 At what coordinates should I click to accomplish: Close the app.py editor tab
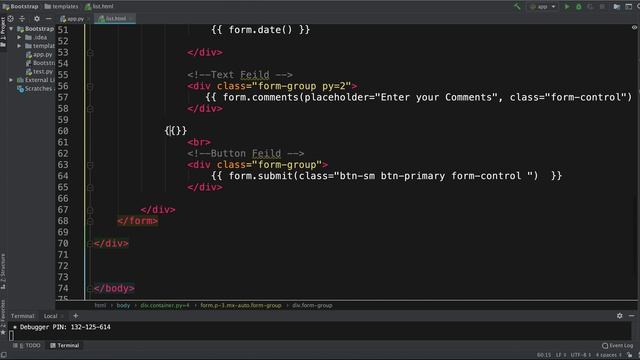pos(88,19)
